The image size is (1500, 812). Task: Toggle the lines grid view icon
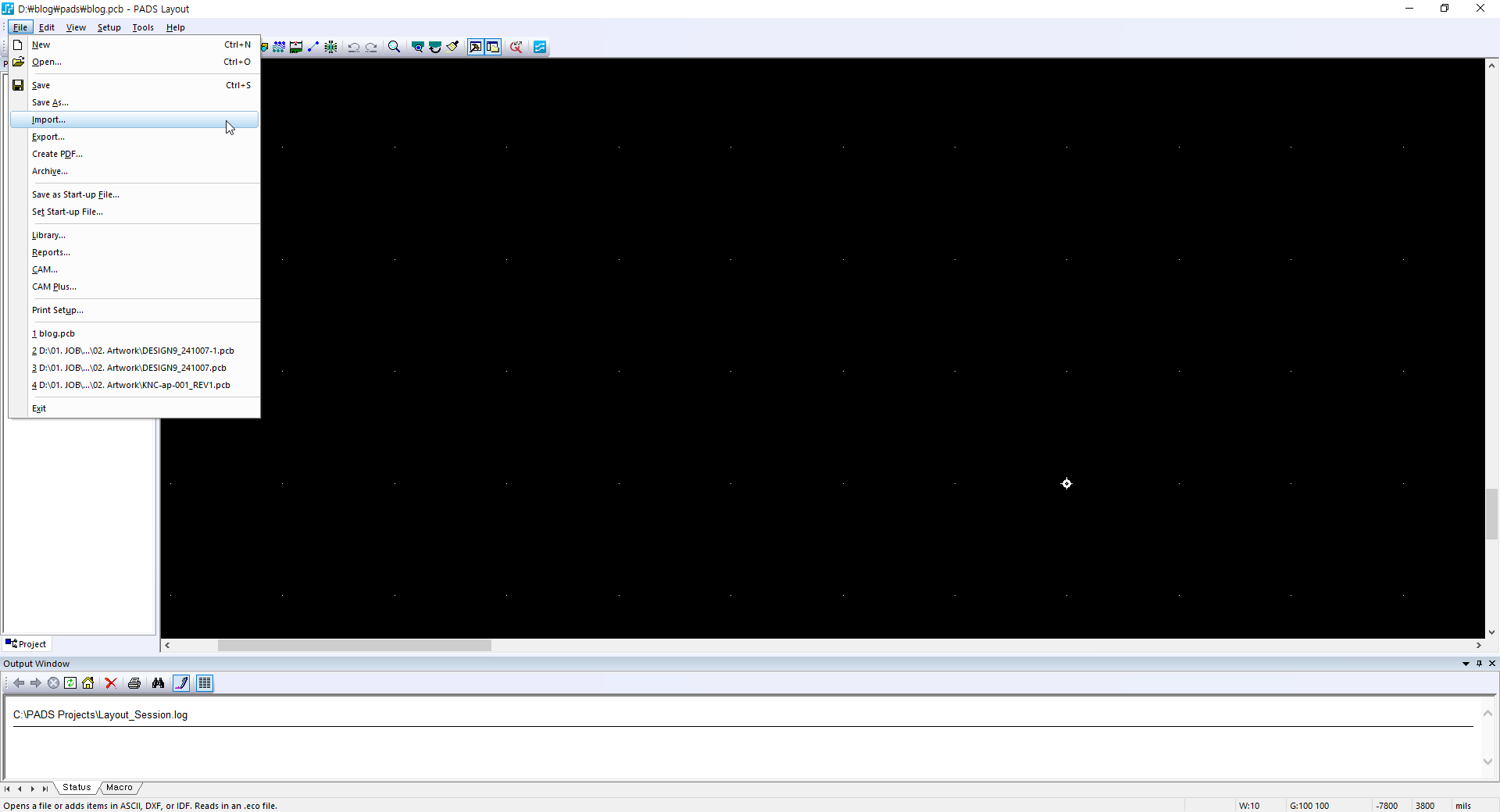pos(205,683)
